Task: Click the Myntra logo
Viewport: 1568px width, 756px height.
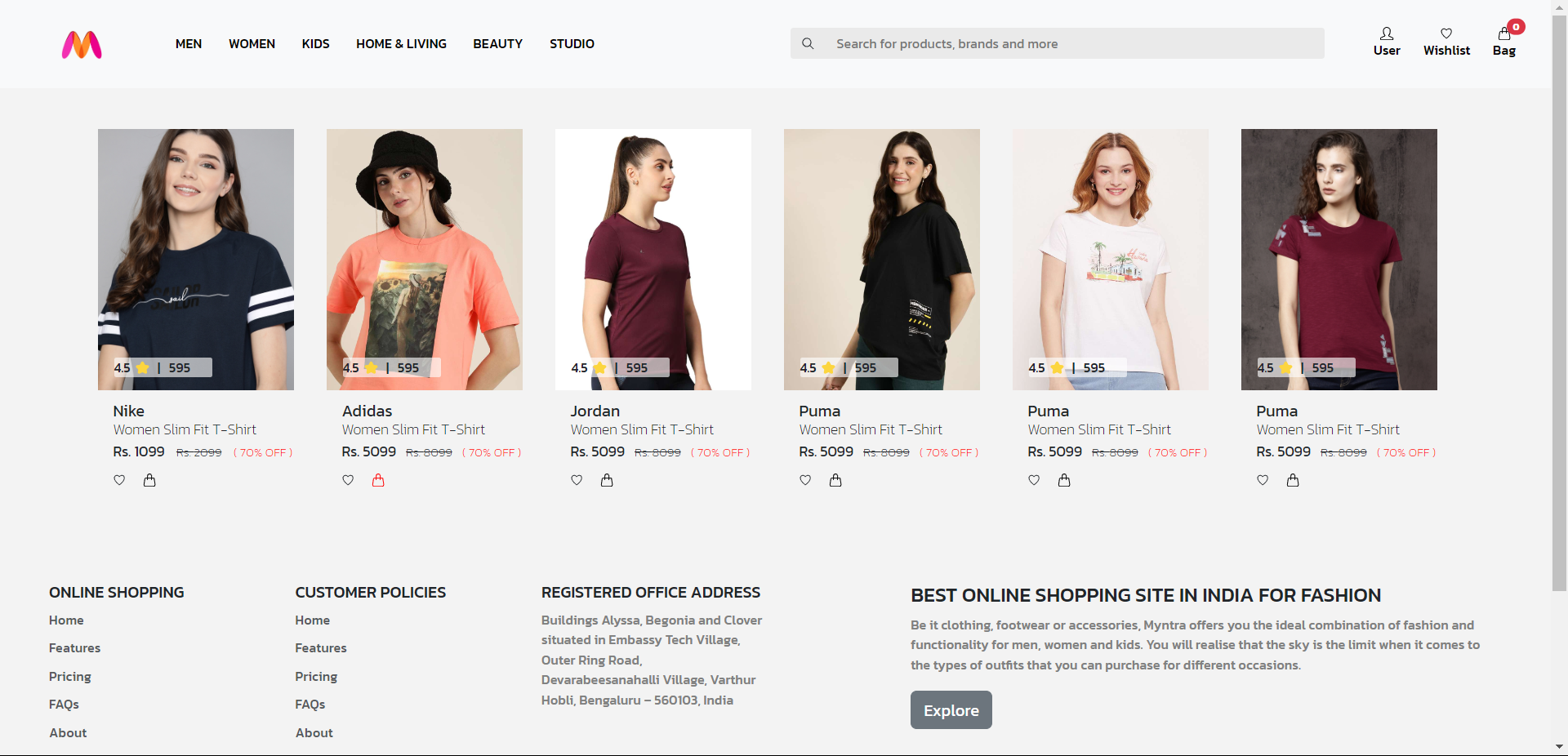Action: click(x=82, y=44)
